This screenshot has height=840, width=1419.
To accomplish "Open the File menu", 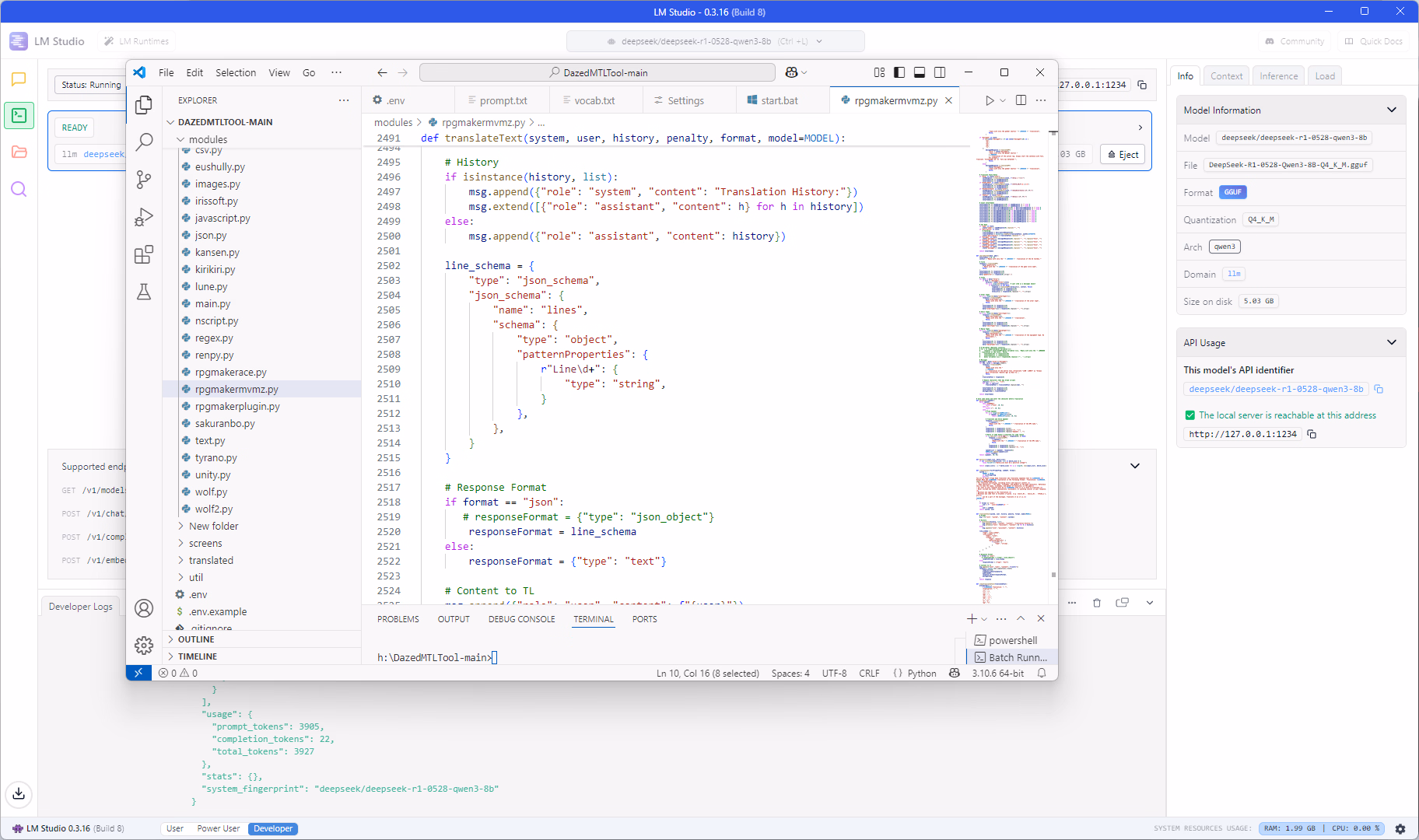I will pos(166,72).
